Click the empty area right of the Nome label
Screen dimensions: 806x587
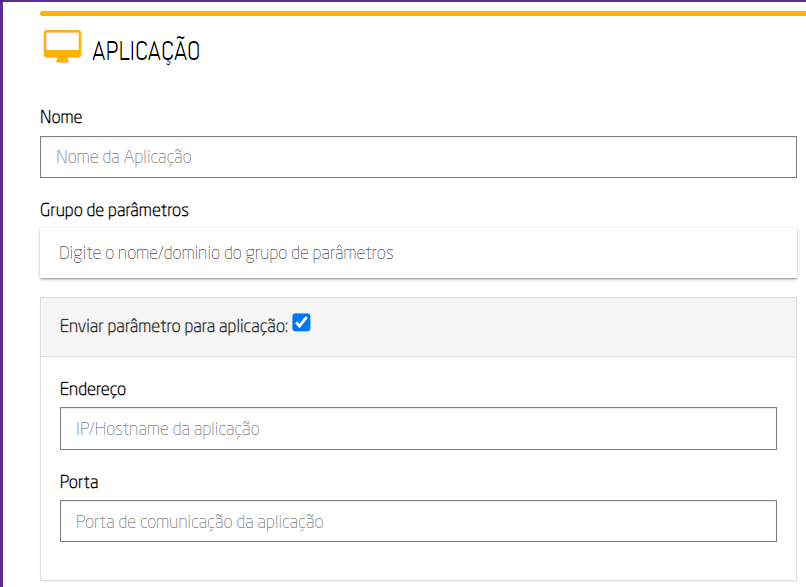click(x=400, y=117)
